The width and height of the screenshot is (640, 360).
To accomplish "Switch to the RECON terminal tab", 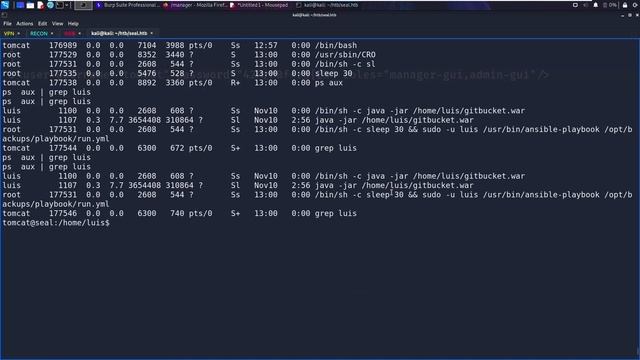I will coord(39,33).
